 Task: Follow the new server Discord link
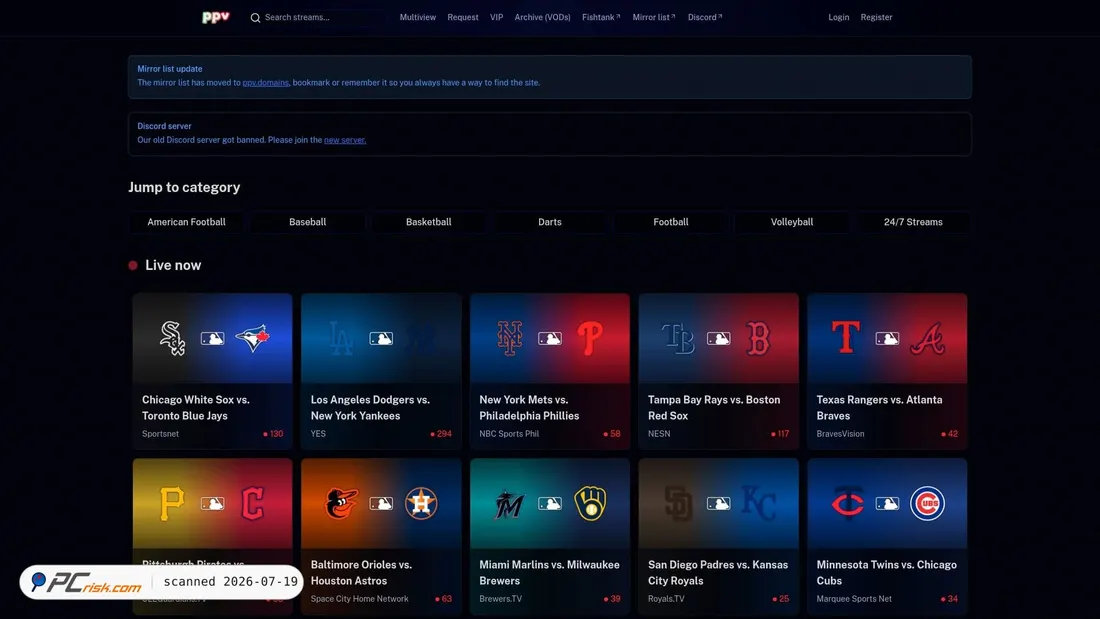tap(344, 140)
